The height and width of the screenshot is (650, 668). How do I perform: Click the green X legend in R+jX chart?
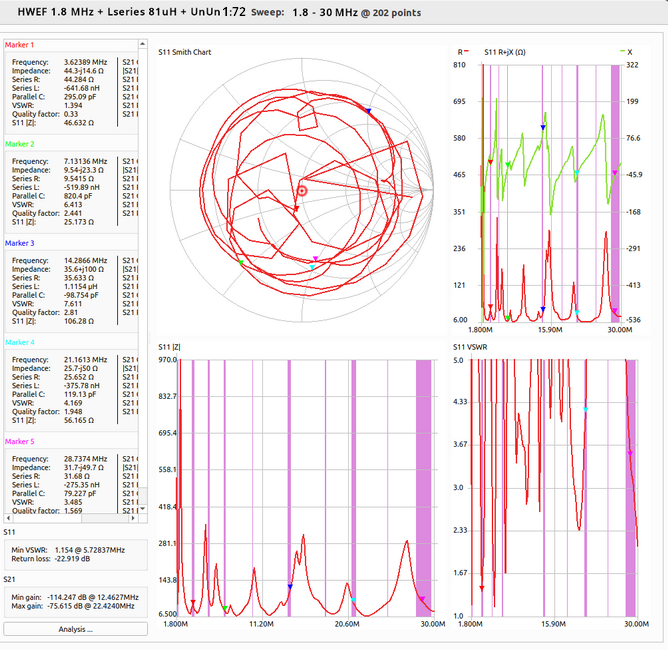click(x=626, y=52)
